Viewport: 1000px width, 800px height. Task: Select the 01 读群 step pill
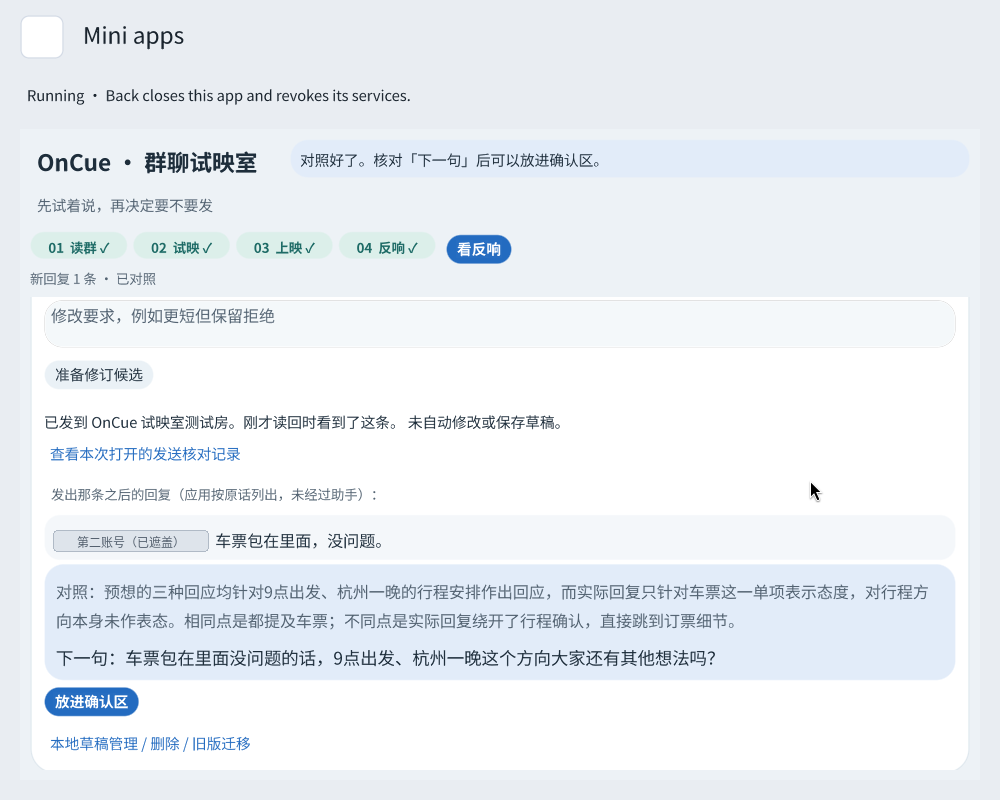point(79,248)
